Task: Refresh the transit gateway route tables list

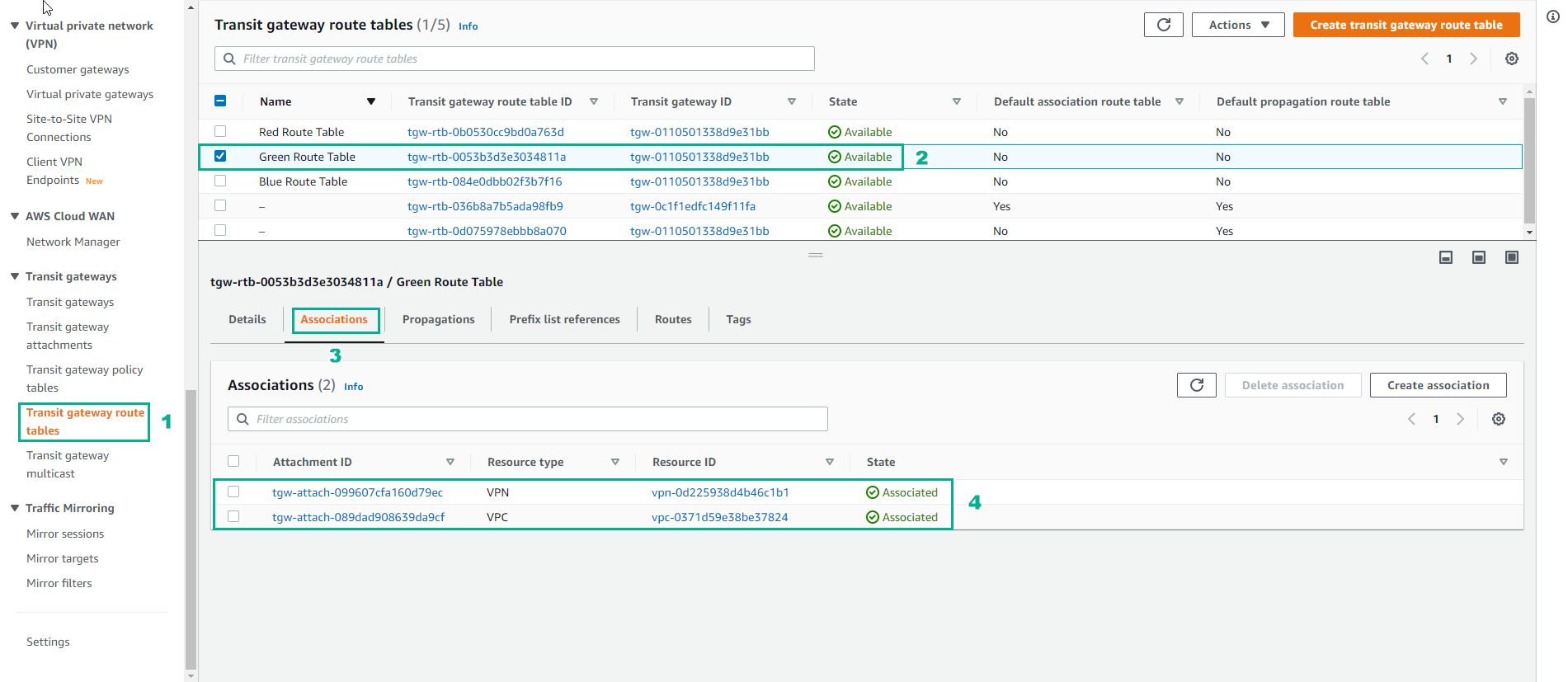Action: pyautogui.click(x=1163, y=25)
